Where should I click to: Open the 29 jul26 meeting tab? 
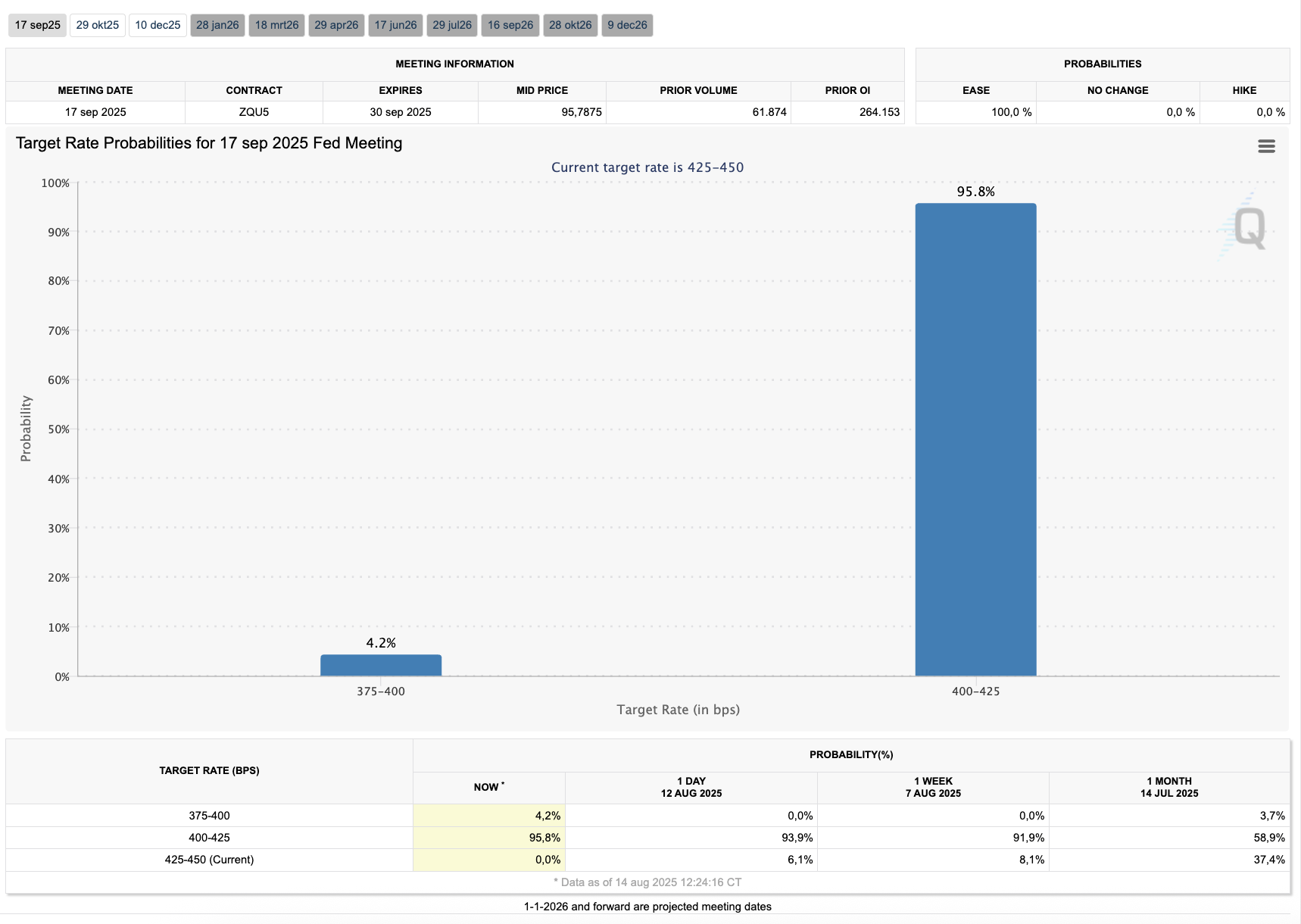click(x=452, y=25)
